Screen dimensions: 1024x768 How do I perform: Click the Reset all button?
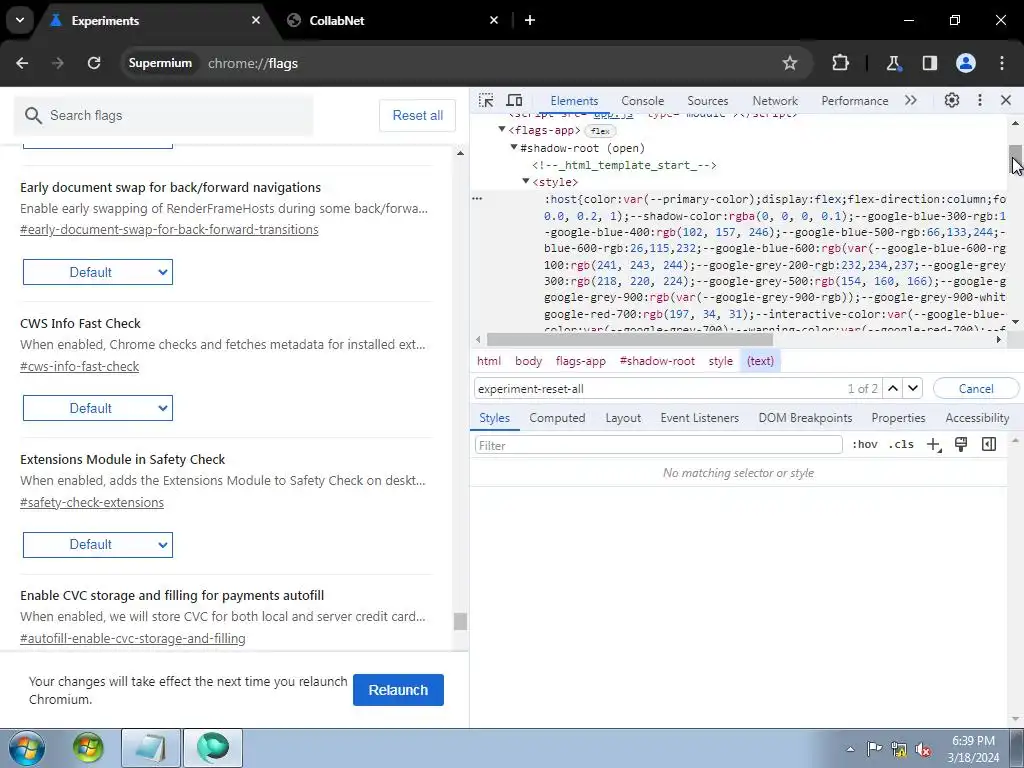[x=417, y=116]
